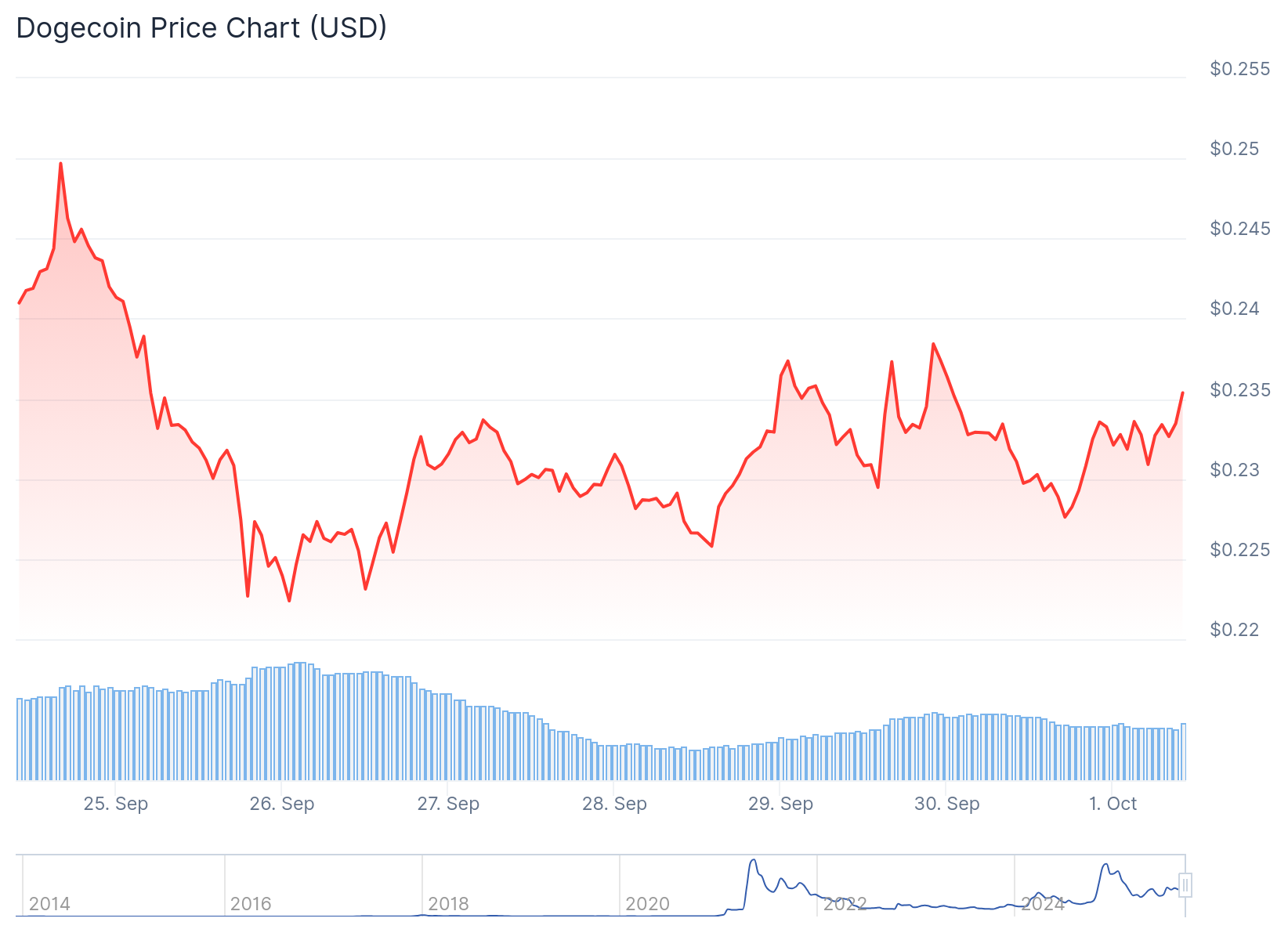Click the highest peak of the red price line
This screenshot has width=1288, height=940.
click(x=60, y=164)
